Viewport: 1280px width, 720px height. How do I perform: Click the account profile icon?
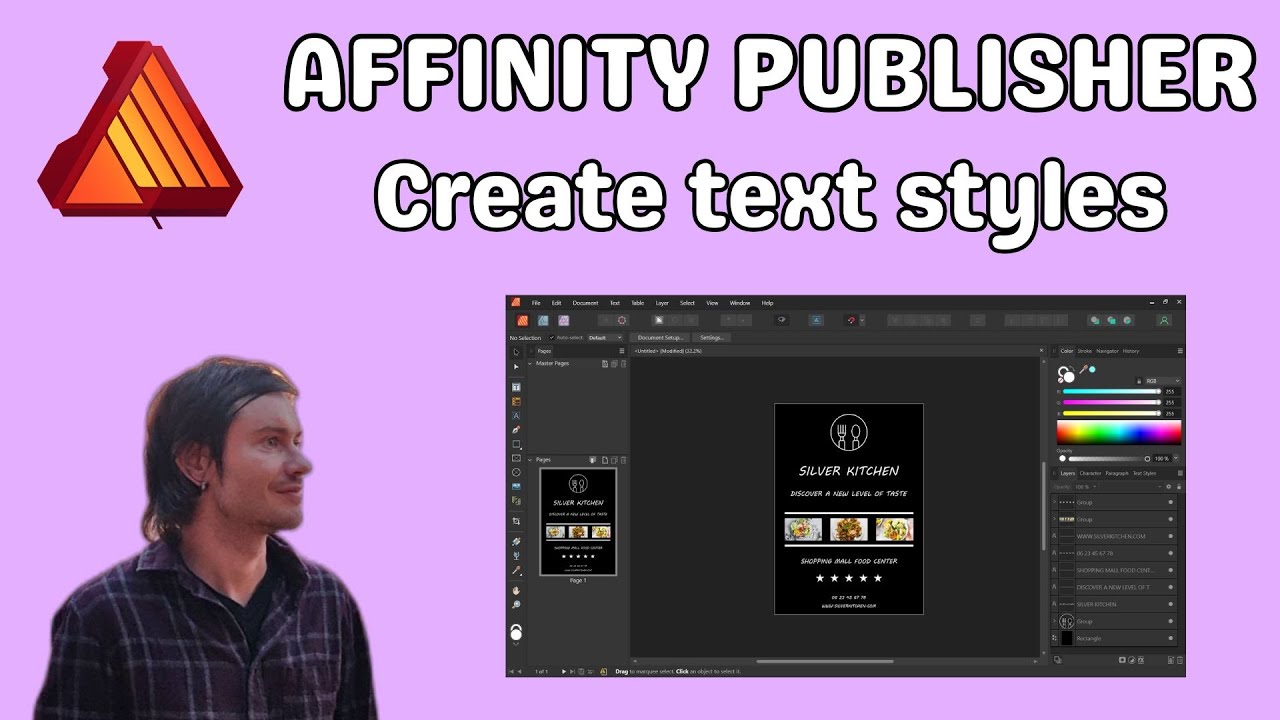click(1164, 321)
